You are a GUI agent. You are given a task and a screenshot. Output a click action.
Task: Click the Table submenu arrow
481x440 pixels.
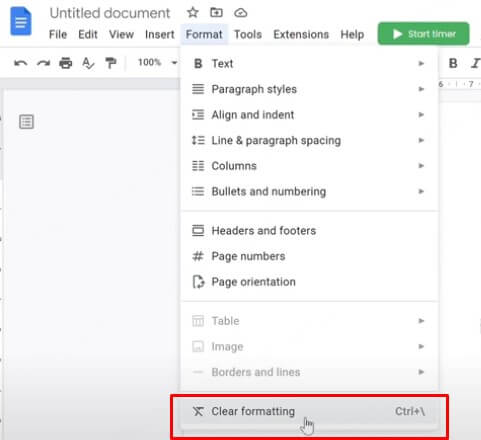(x=421, y=321)
